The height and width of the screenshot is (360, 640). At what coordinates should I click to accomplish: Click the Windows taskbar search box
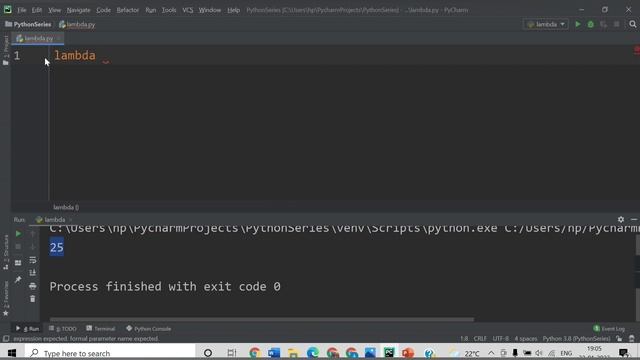click(110, 353)
